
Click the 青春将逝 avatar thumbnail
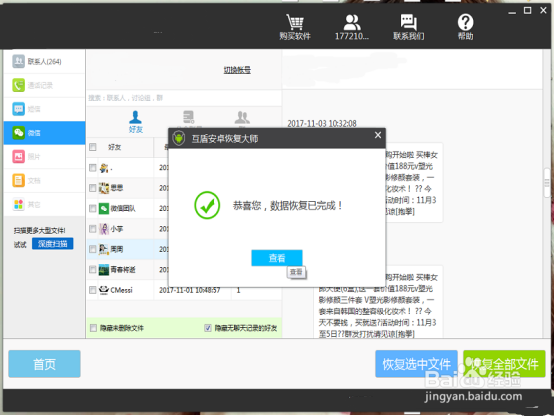pos(104,270)
